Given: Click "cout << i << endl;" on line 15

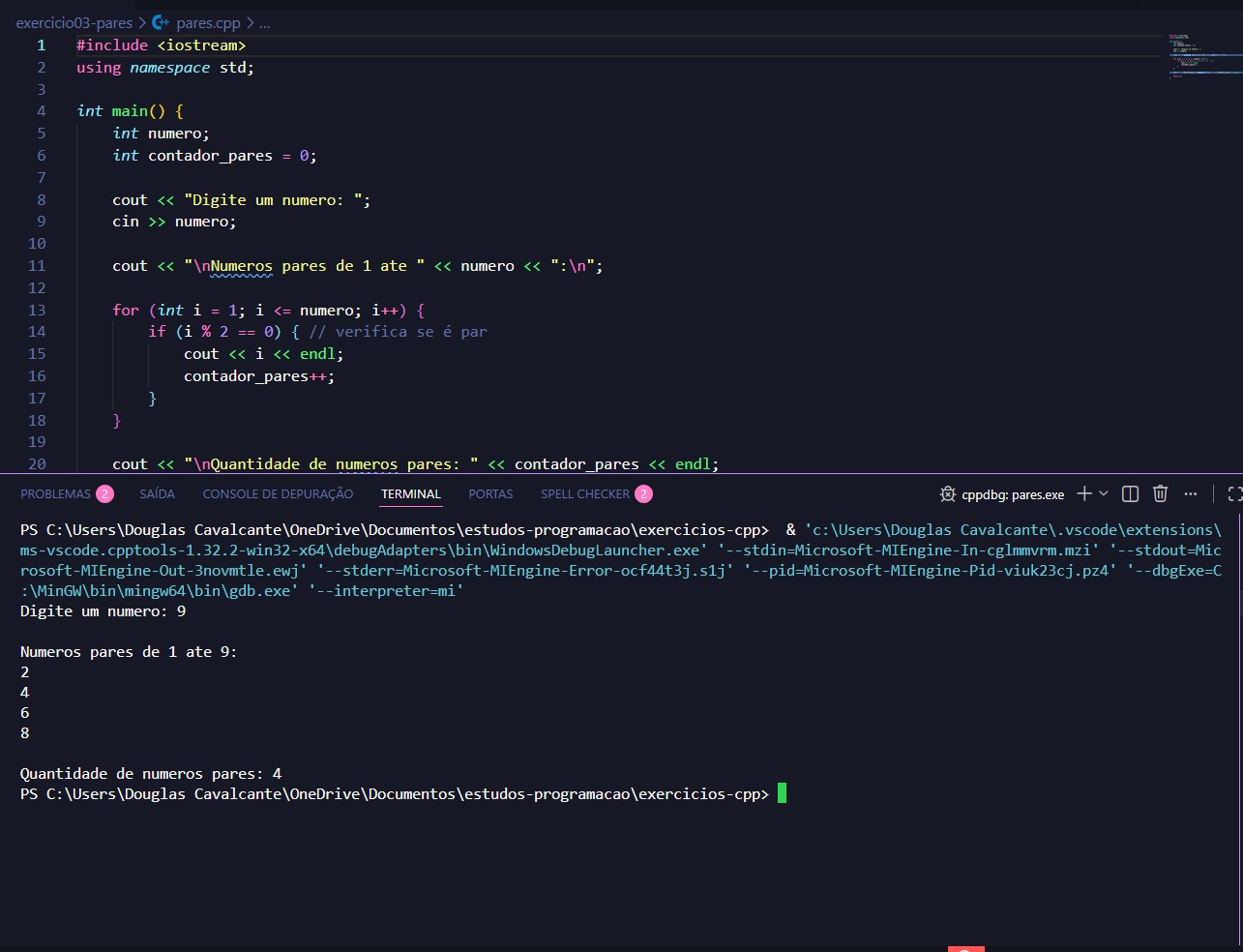Looking at the screenshot, I should click(264, 354).
